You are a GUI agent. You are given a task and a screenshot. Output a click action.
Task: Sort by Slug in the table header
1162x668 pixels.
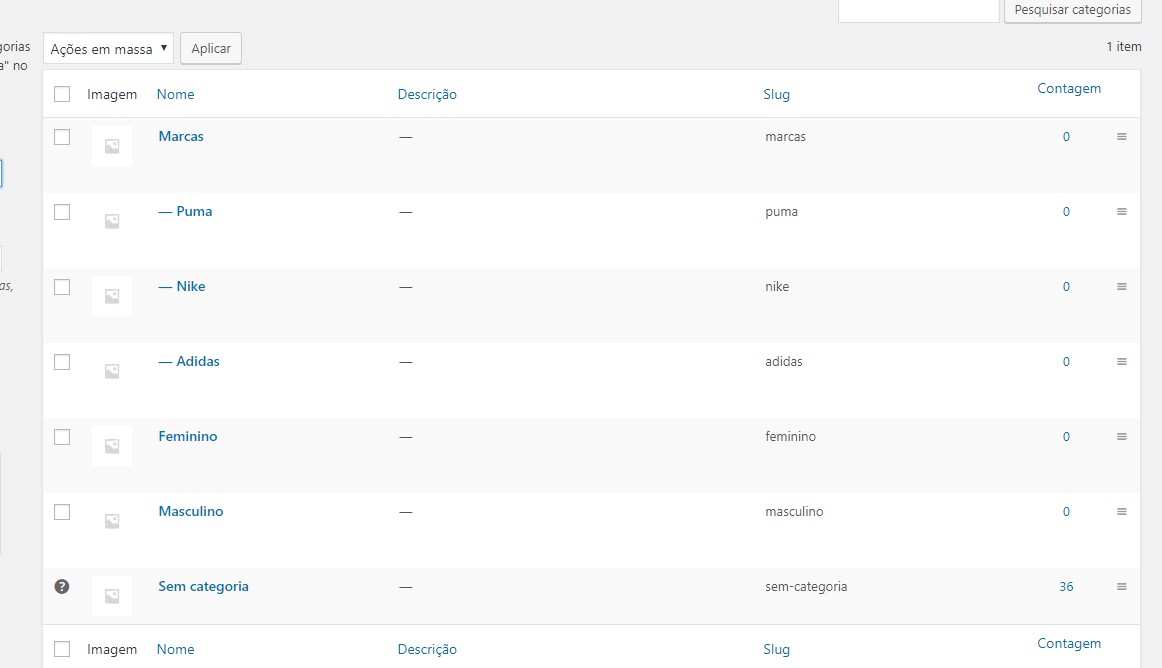(777, 94)
